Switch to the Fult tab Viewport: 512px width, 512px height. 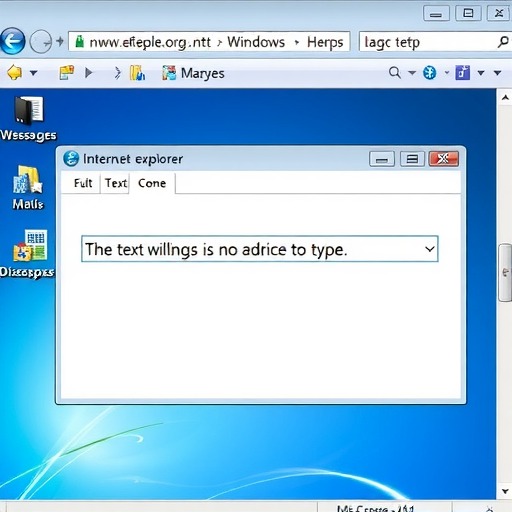pyautogui.click(x=83, y=183)
